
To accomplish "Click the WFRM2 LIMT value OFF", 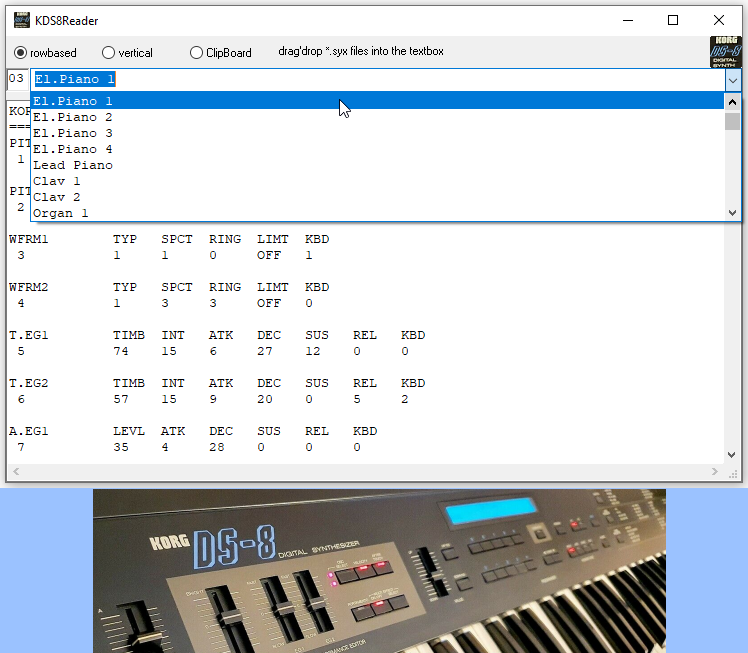I will (269, 303).
